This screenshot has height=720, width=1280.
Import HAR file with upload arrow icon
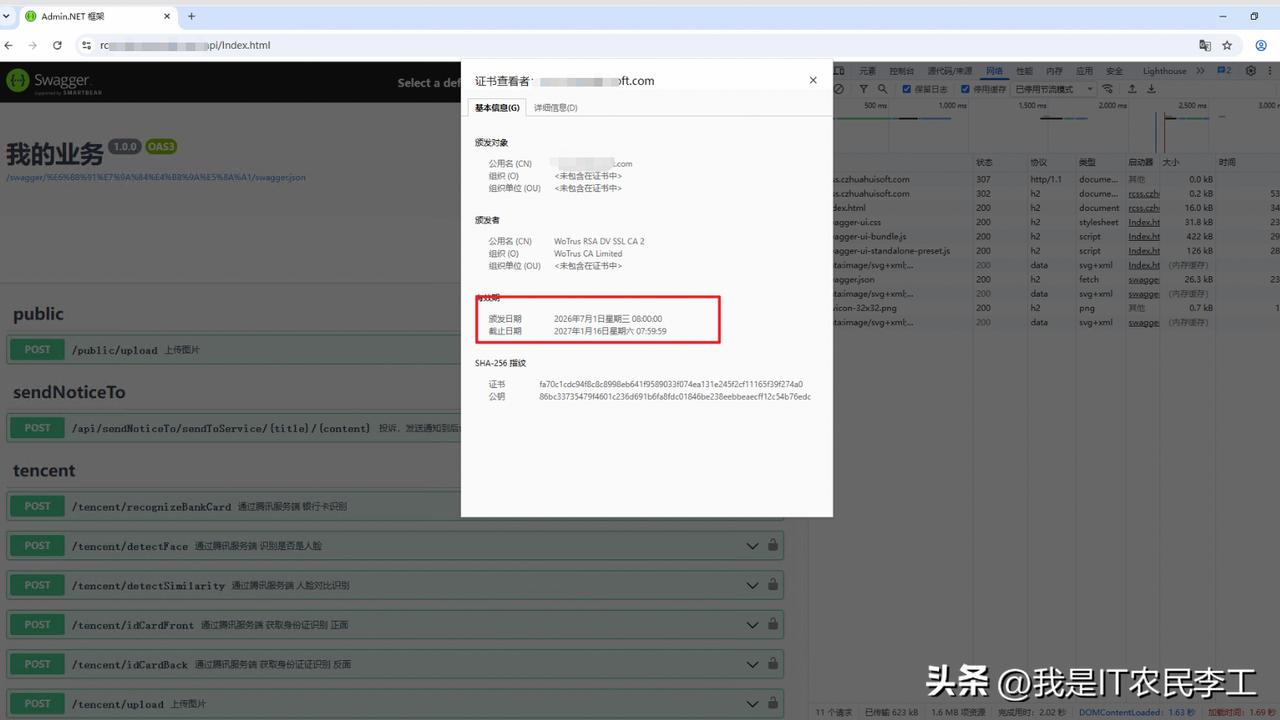1132,89
